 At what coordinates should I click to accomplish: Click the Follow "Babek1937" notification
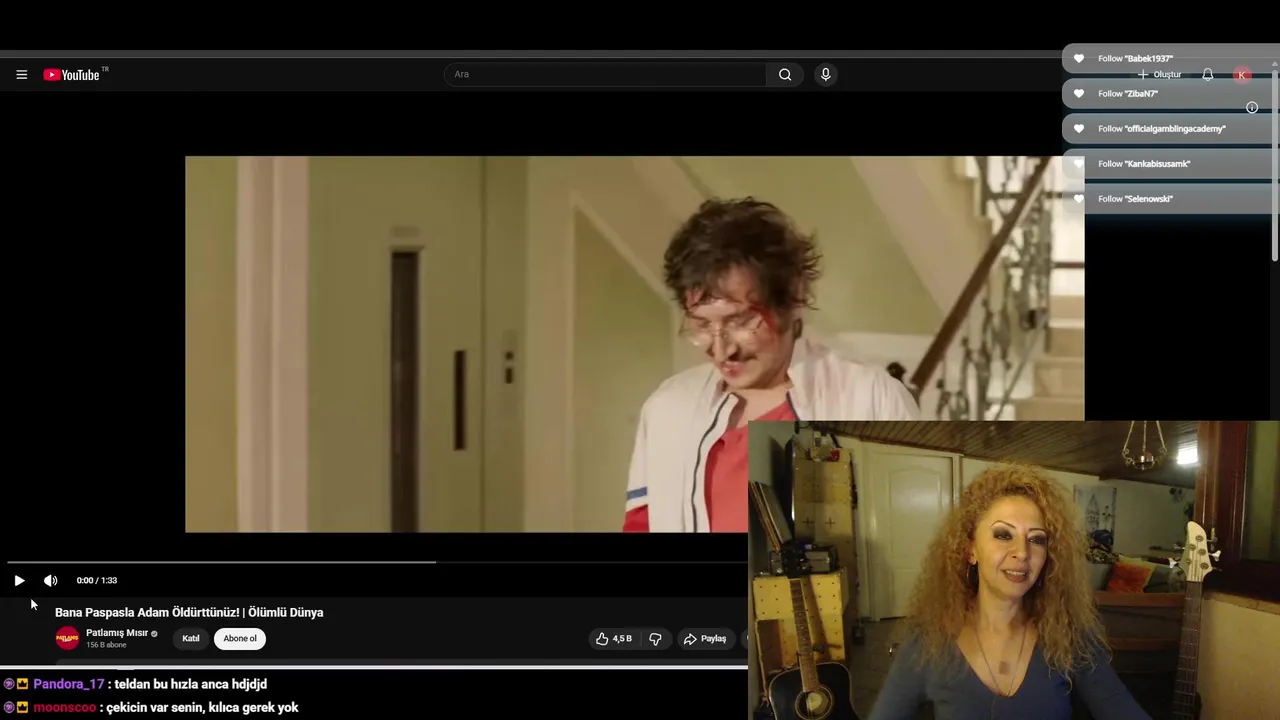tap(1171, 59)
